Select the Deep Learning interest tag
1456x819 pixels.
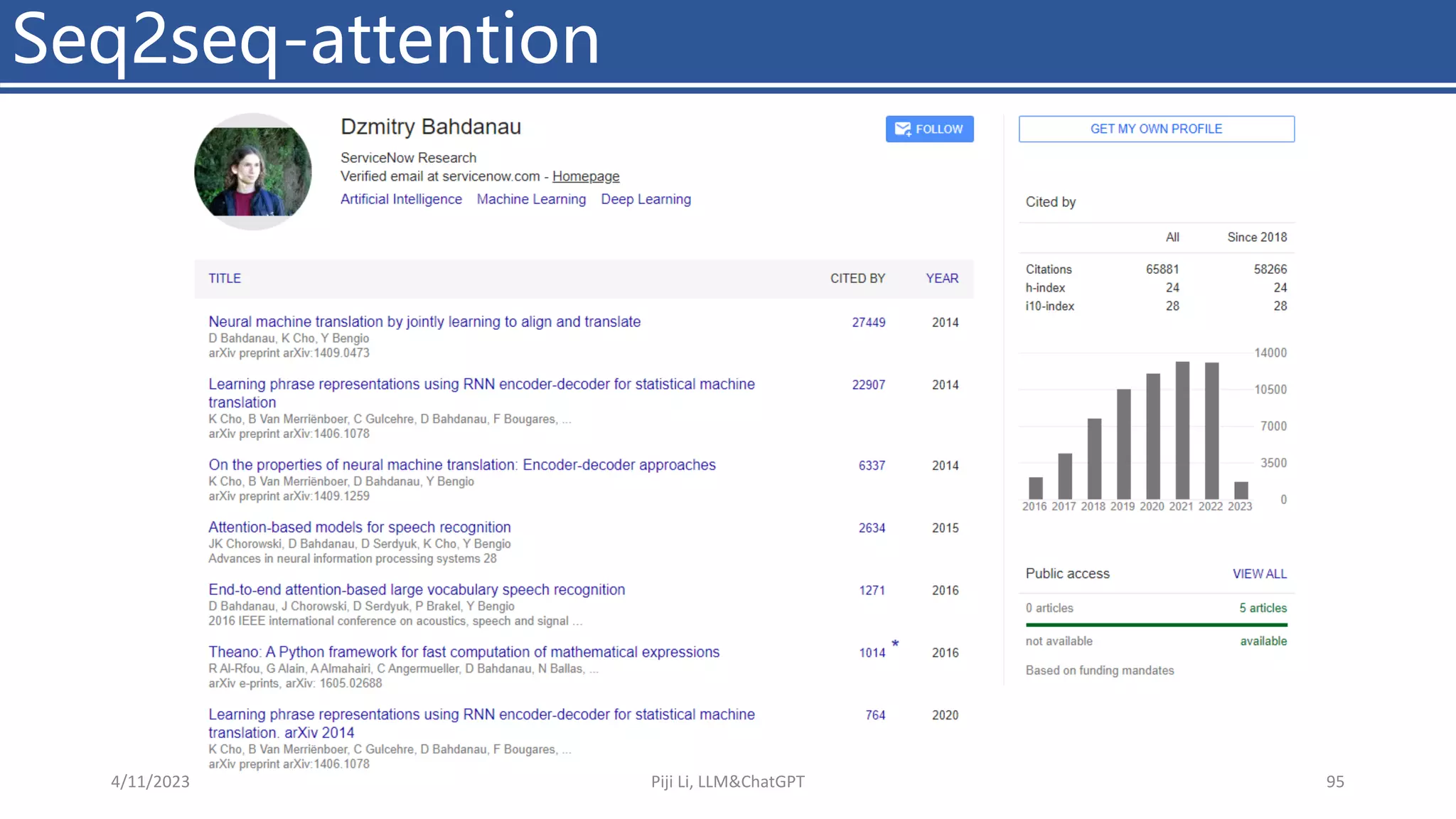(646, 199)
